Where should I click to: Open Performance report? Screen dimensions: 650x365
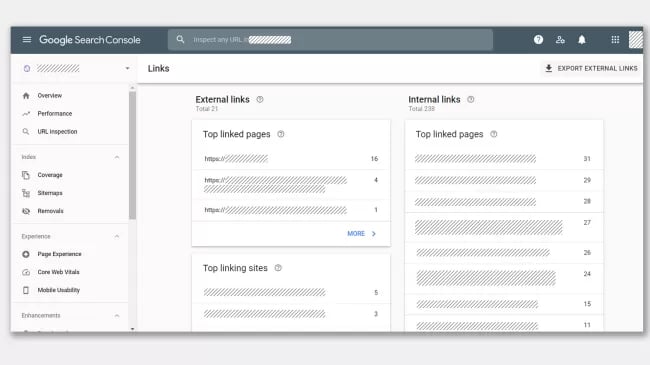55,114
